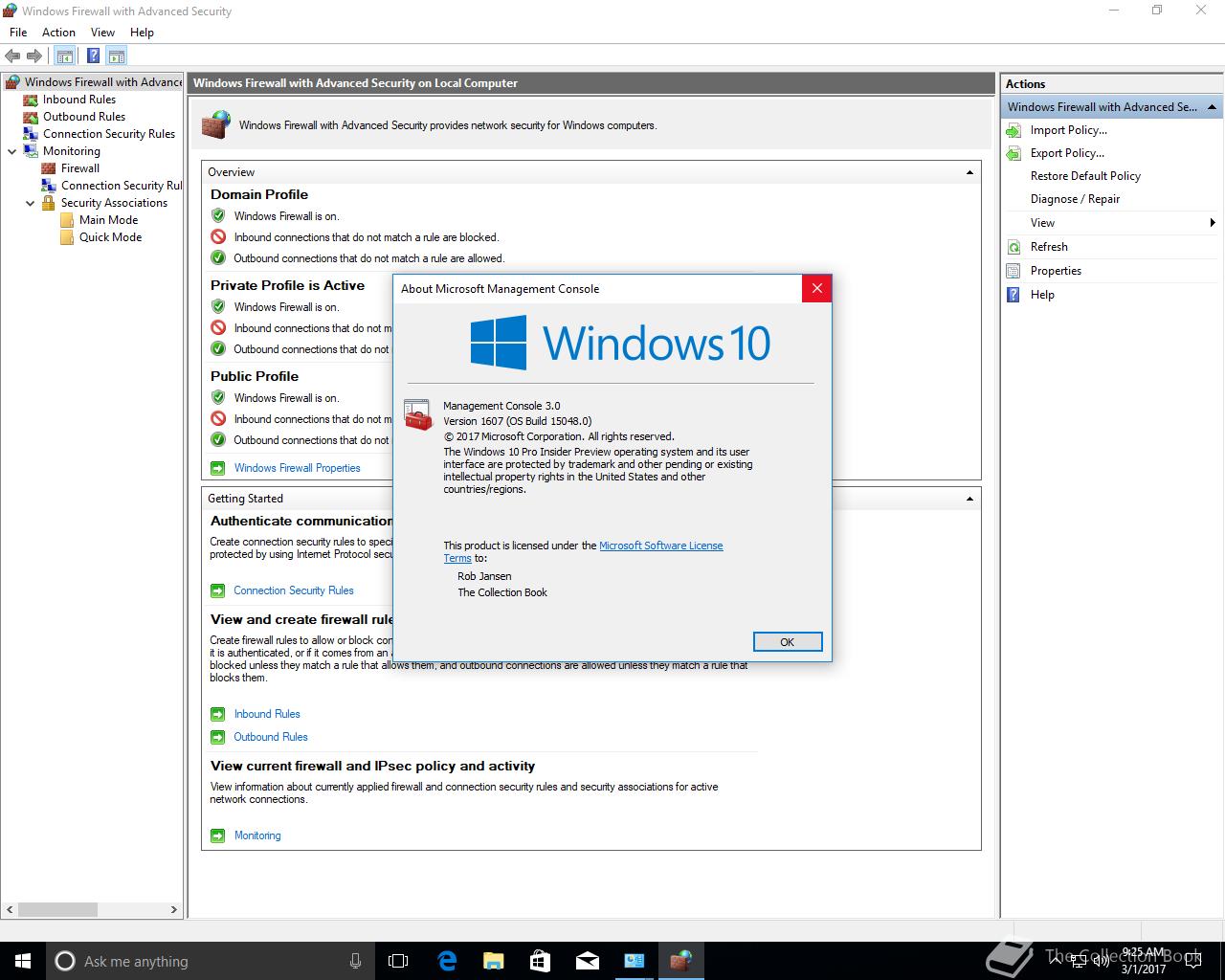The width and height of the screenshot is (1225, 980).
Task: Click the MMC toolbox icon in About dialog
Action: 418,414
